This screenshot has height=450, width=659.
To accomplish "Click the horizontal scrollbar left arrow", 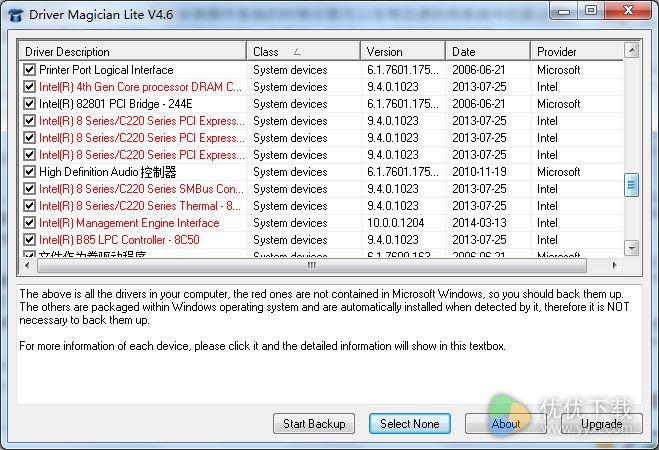I will point(28,266).
